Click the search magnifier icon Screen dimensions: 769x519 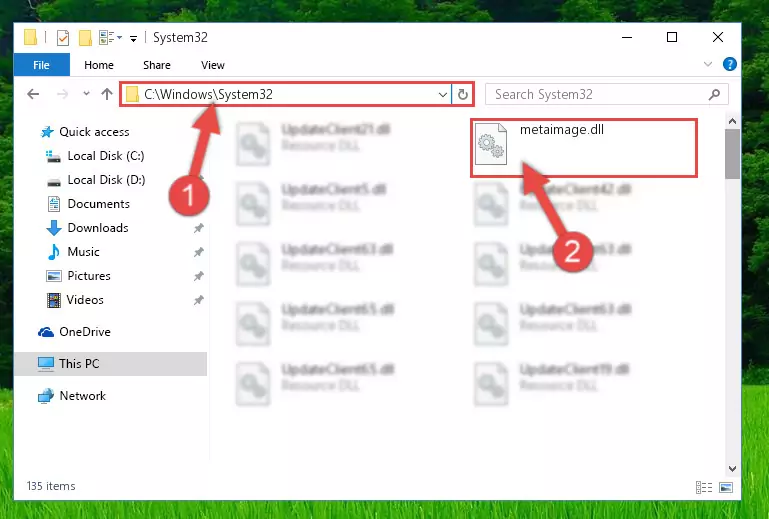click(x=715, y=94)
